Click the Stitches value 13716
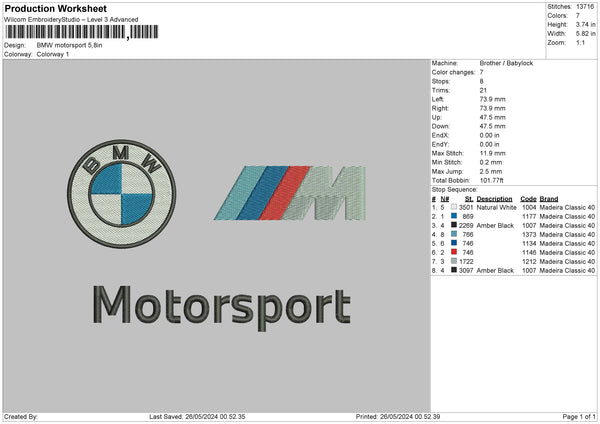 click(x=585, y=7)
